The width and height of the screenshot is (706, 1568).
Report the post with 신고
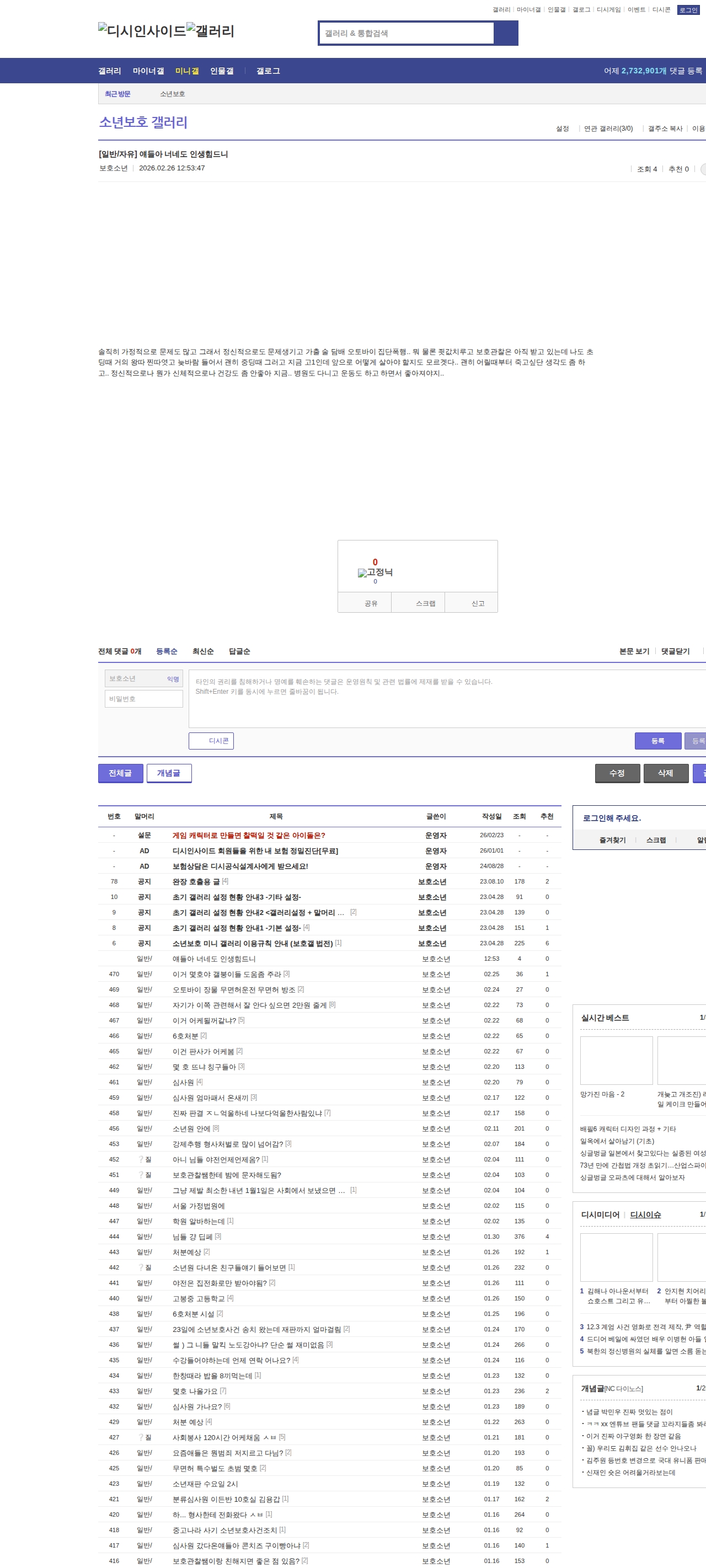(x=478, y=603)
